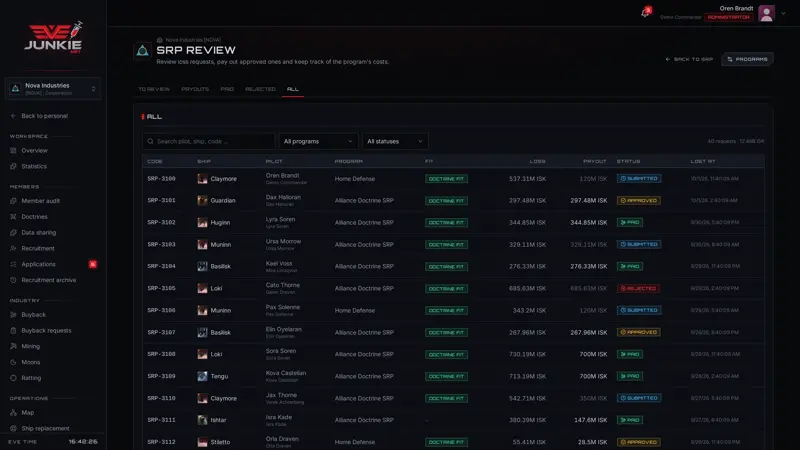Sort by Code column header

155,161
